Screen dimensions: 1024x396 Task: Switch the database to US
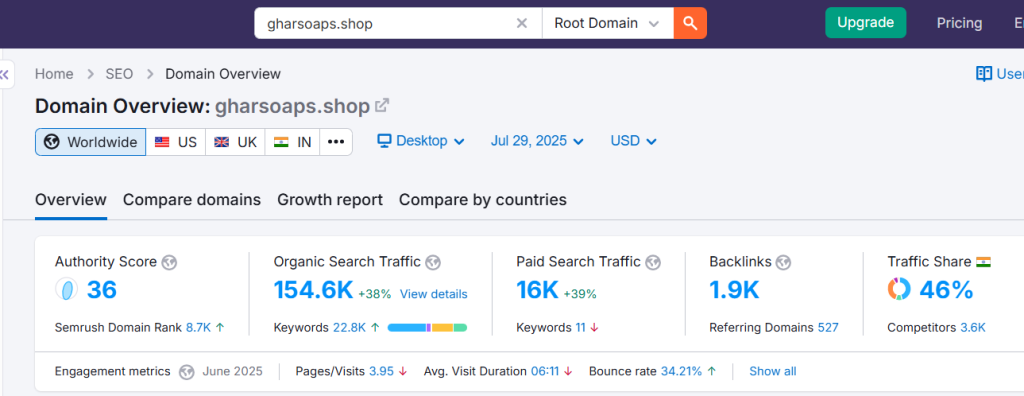176,142
